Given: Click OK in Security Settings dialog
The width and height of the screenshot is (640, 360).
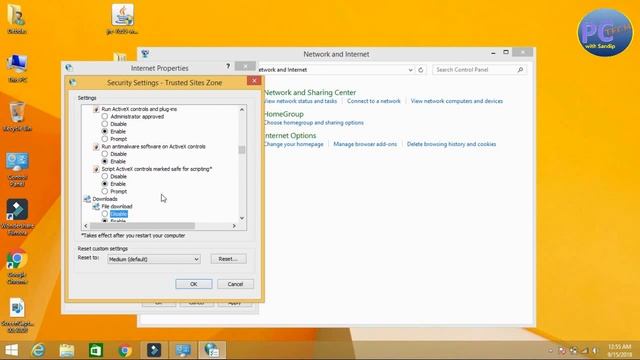Looking at the screenshot, I should point(193,284).
